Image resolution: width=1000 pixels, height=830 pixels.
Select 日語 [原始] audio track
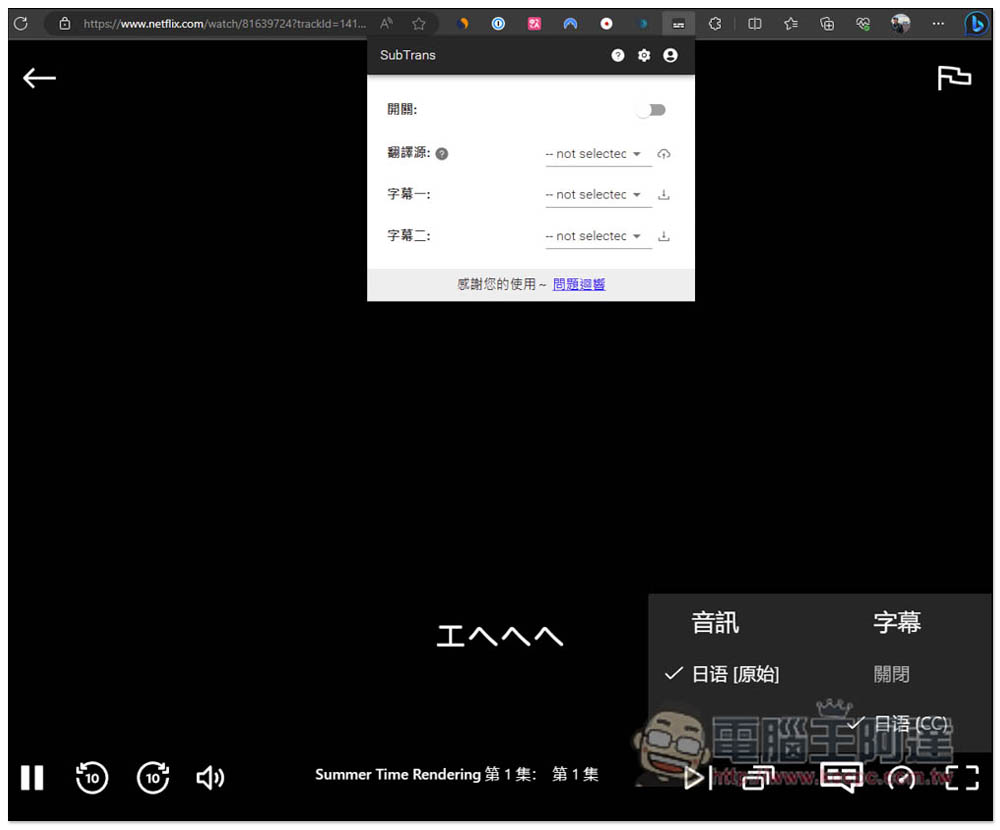[735, 674]
